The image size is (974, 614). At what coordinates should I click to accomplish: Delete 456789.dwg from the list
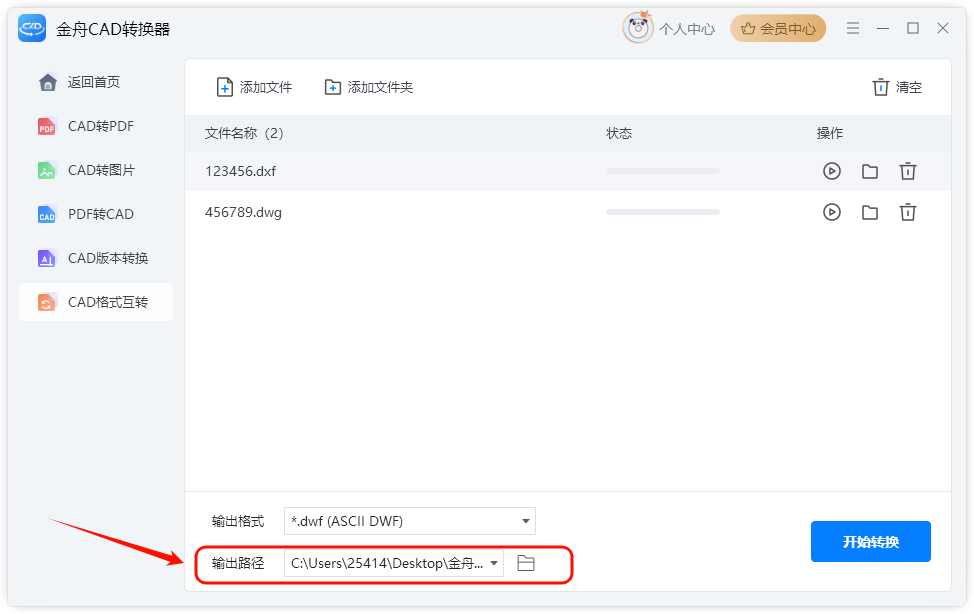[x=908, y=213]
